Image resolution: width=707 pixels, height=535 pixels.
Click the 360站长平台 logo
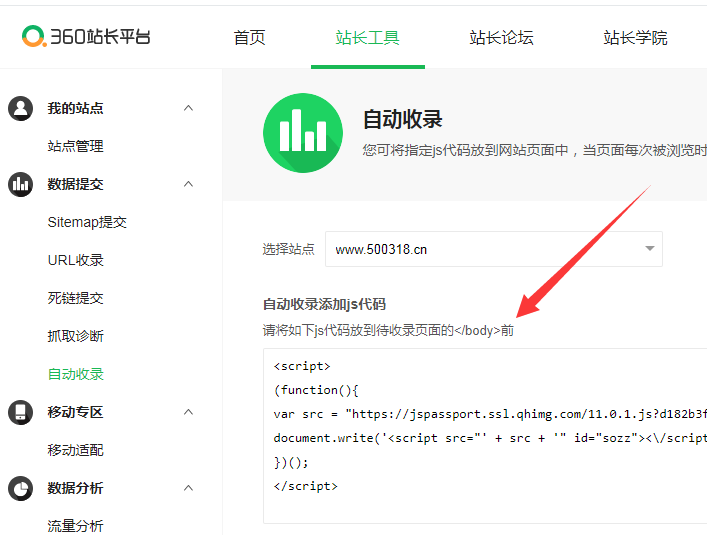[86, 37]
